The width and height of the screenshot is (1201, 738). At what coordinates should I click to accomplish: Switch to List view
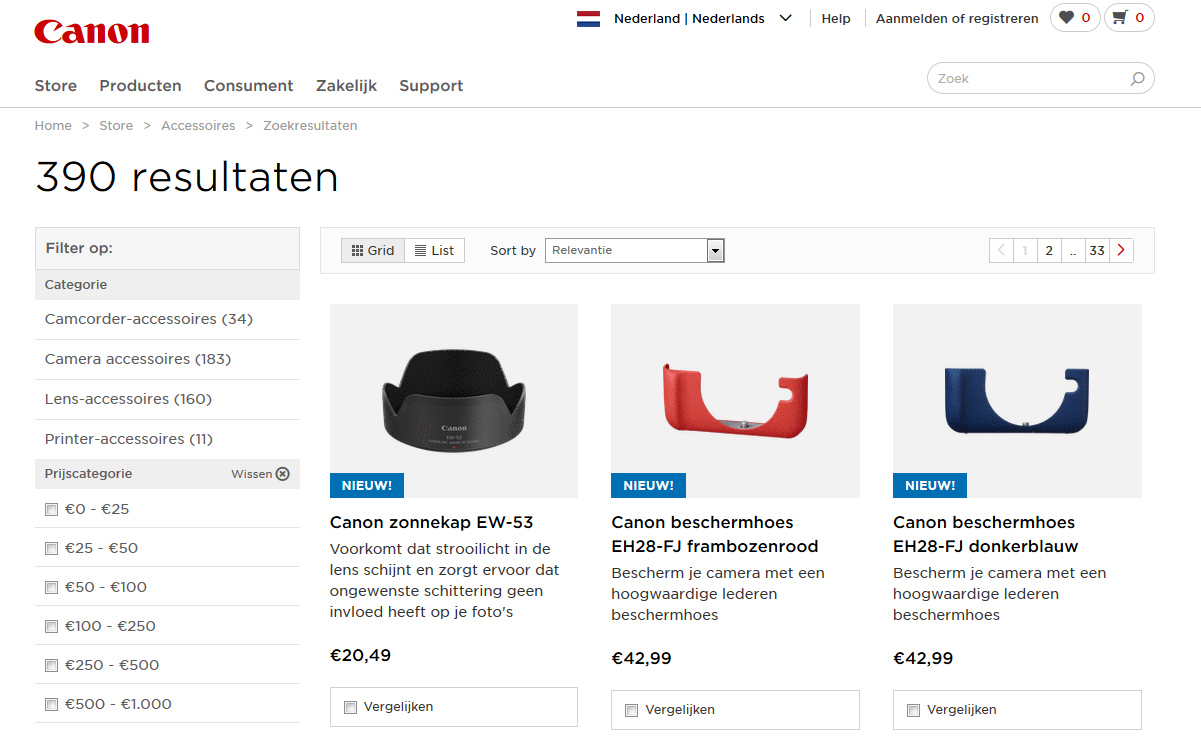click(434, 251)
